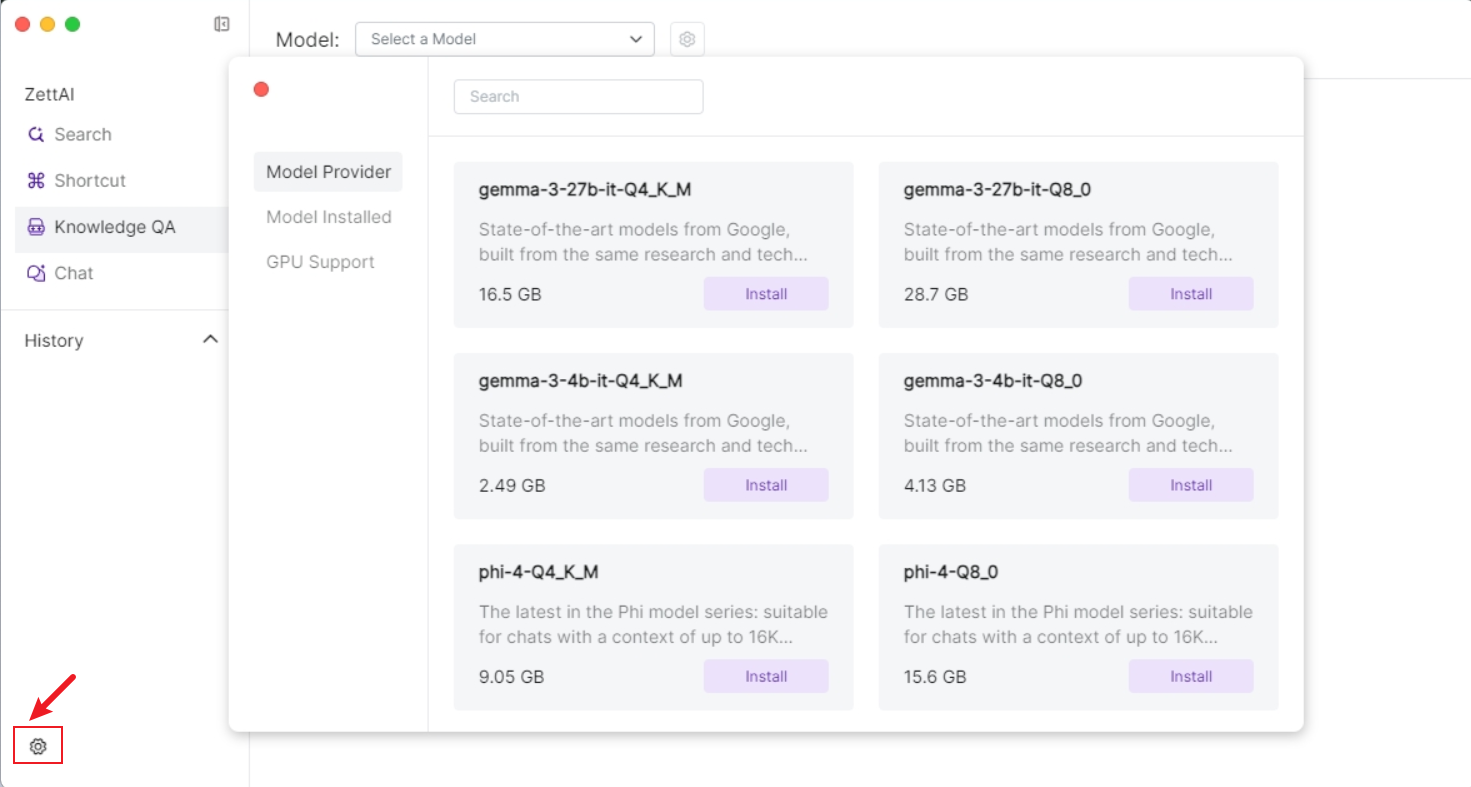The image size is (1471, 787).
Task: Open settings via the bottom-left gear icon
Action: coord(38,746)
